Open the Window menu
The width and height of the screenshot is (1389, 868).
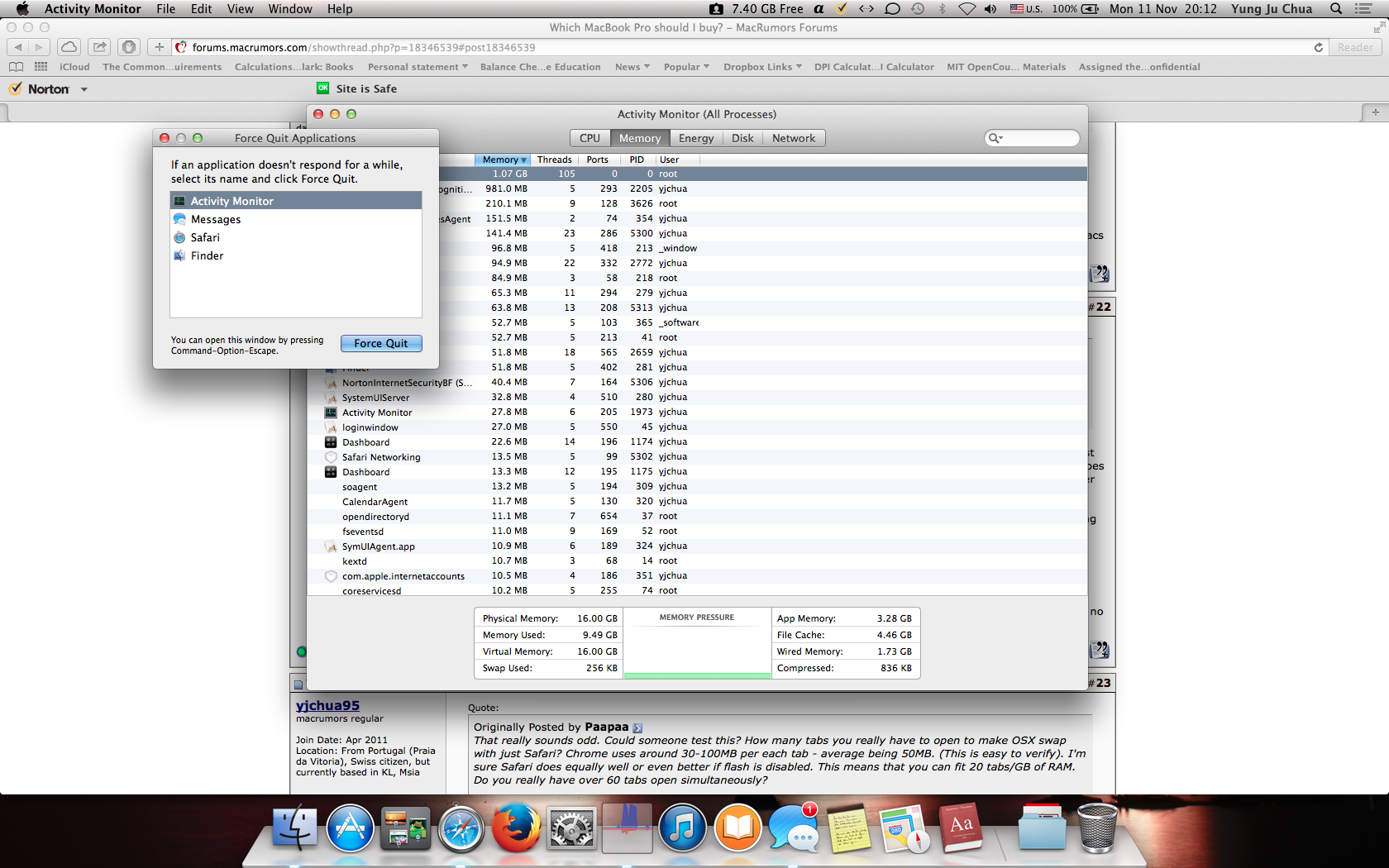(x=290, y=9)
